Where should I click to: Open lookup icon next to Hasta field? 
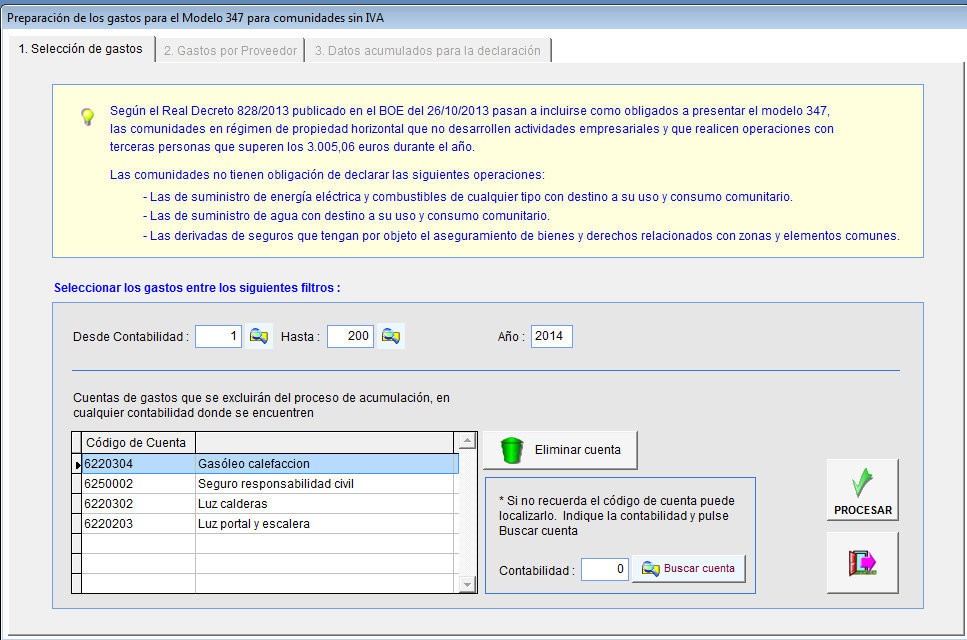pyautogui.click(x=391, y=337)
